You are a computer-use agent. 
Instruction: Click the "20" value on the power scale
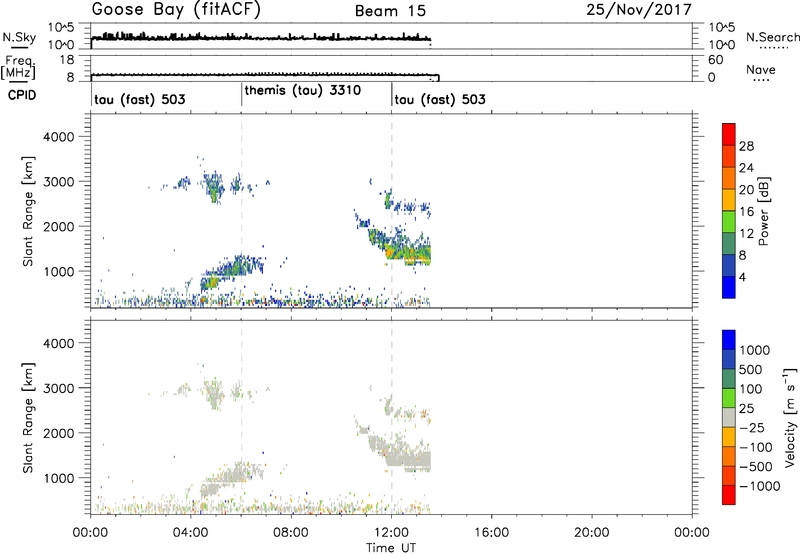click(x=746, y=190)
